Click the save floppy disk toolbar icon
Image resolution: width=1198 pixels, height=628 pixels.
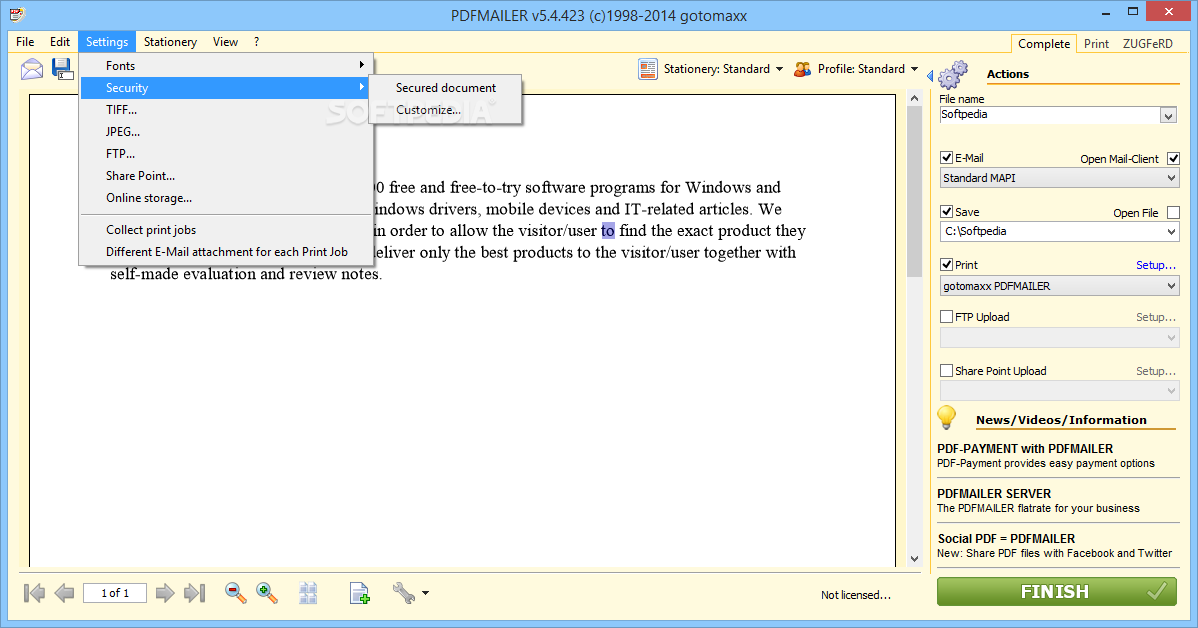[x=63, y=69]
